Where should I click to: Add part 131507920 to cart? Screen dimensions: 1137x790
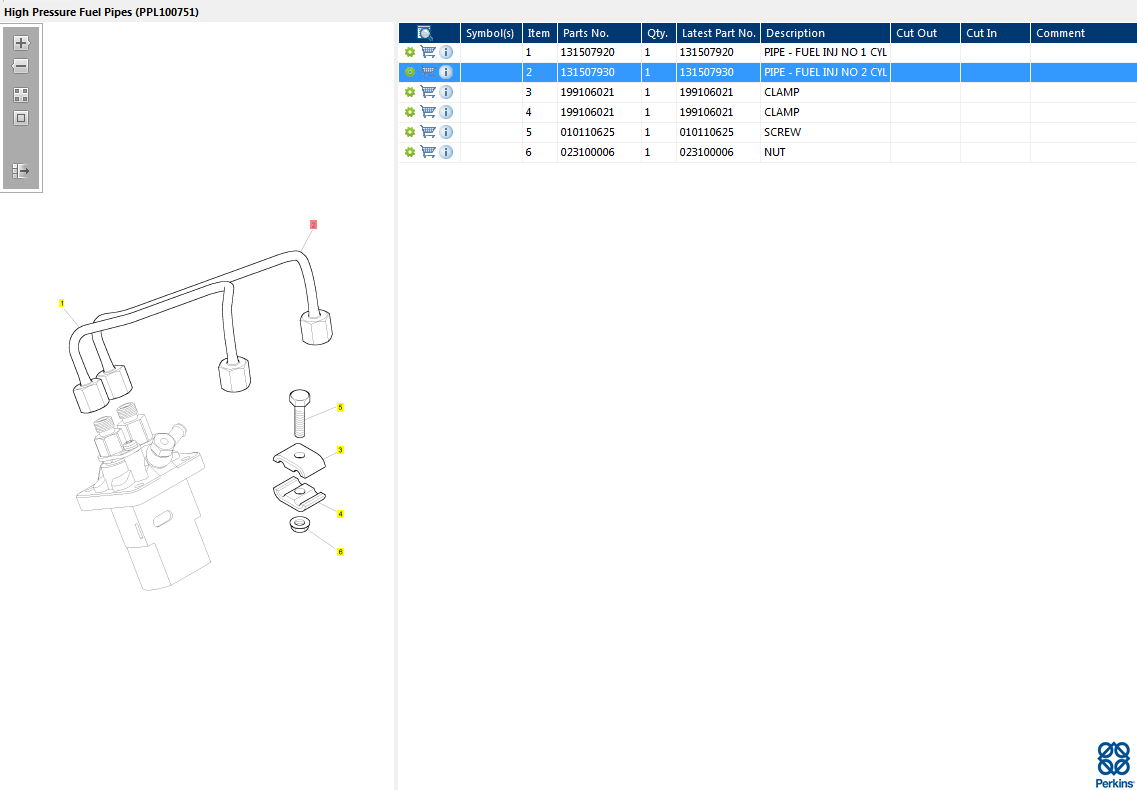[x=428, y=52]
